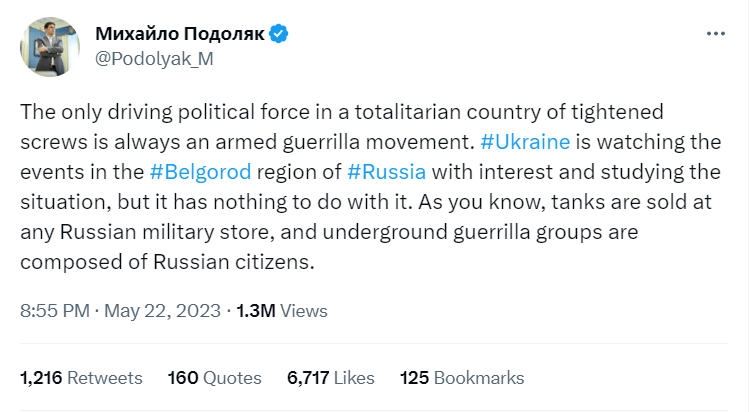Click the blue verified badge
749x412 pixels.
tap(278, 34)
